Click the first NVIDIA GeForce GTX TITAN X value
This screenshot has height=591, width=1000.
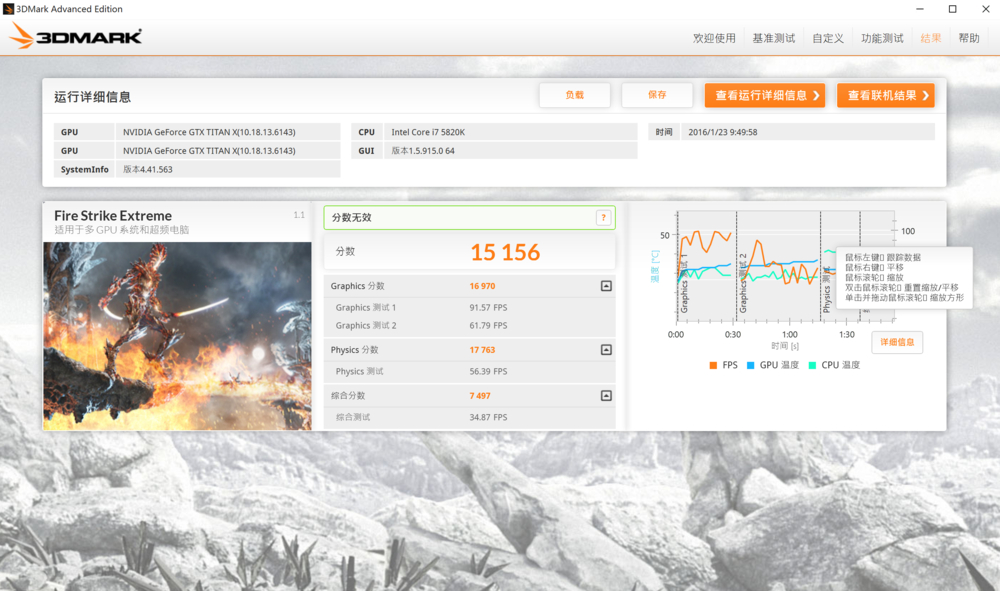pyautogui.click(x=209, y=132)
